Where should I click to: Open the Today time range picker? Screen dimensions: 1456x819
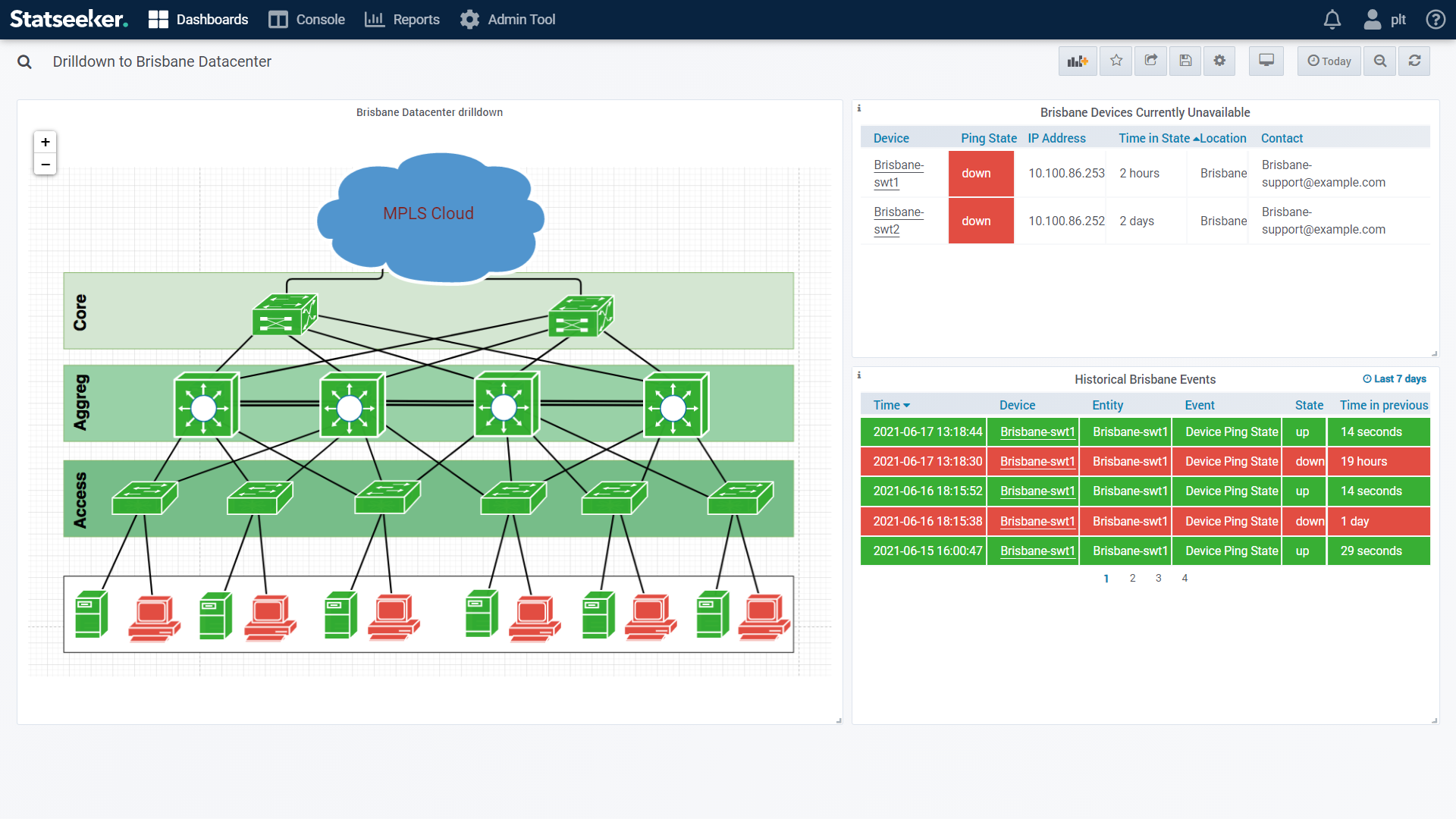click(x=1329, y=61)
